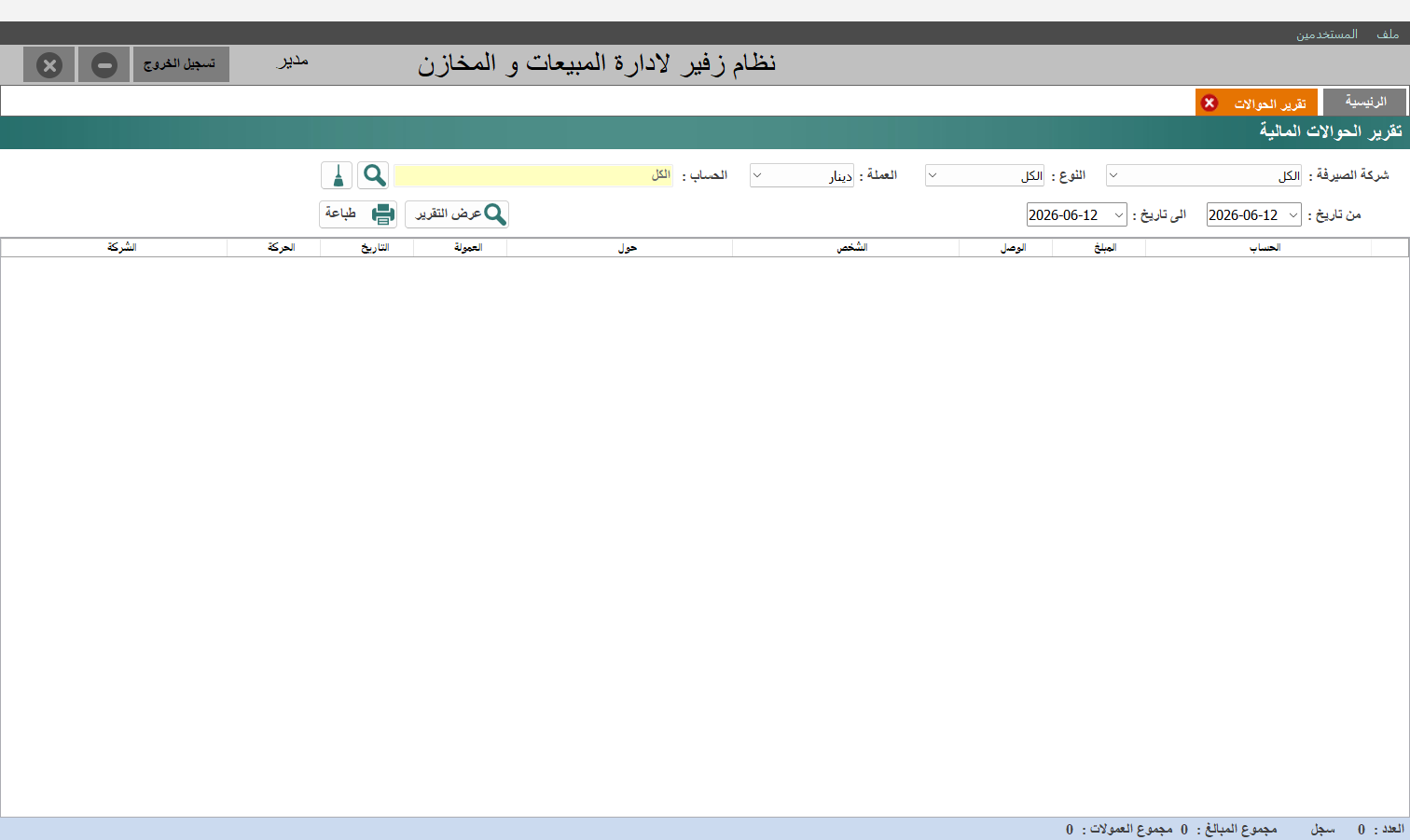Click the العمولة column header
The image size is (1410, 840).
[x=461, y=248]
